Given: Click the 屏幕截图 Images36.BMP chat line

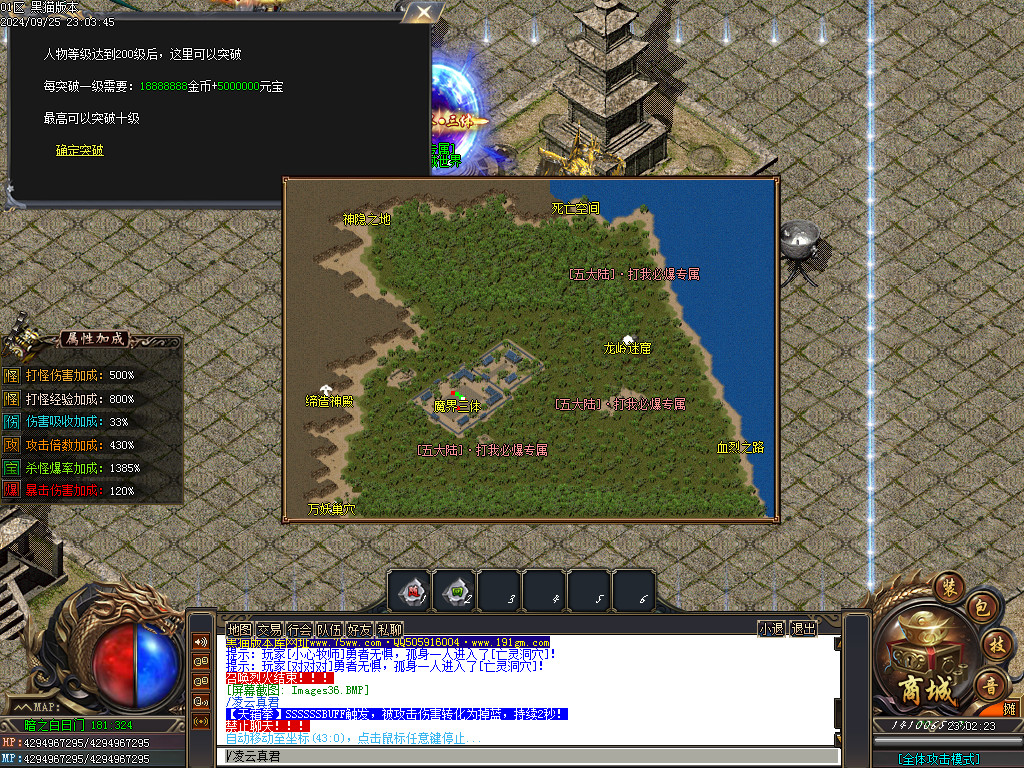Looking at the screenshot, I should coord(298,690).
